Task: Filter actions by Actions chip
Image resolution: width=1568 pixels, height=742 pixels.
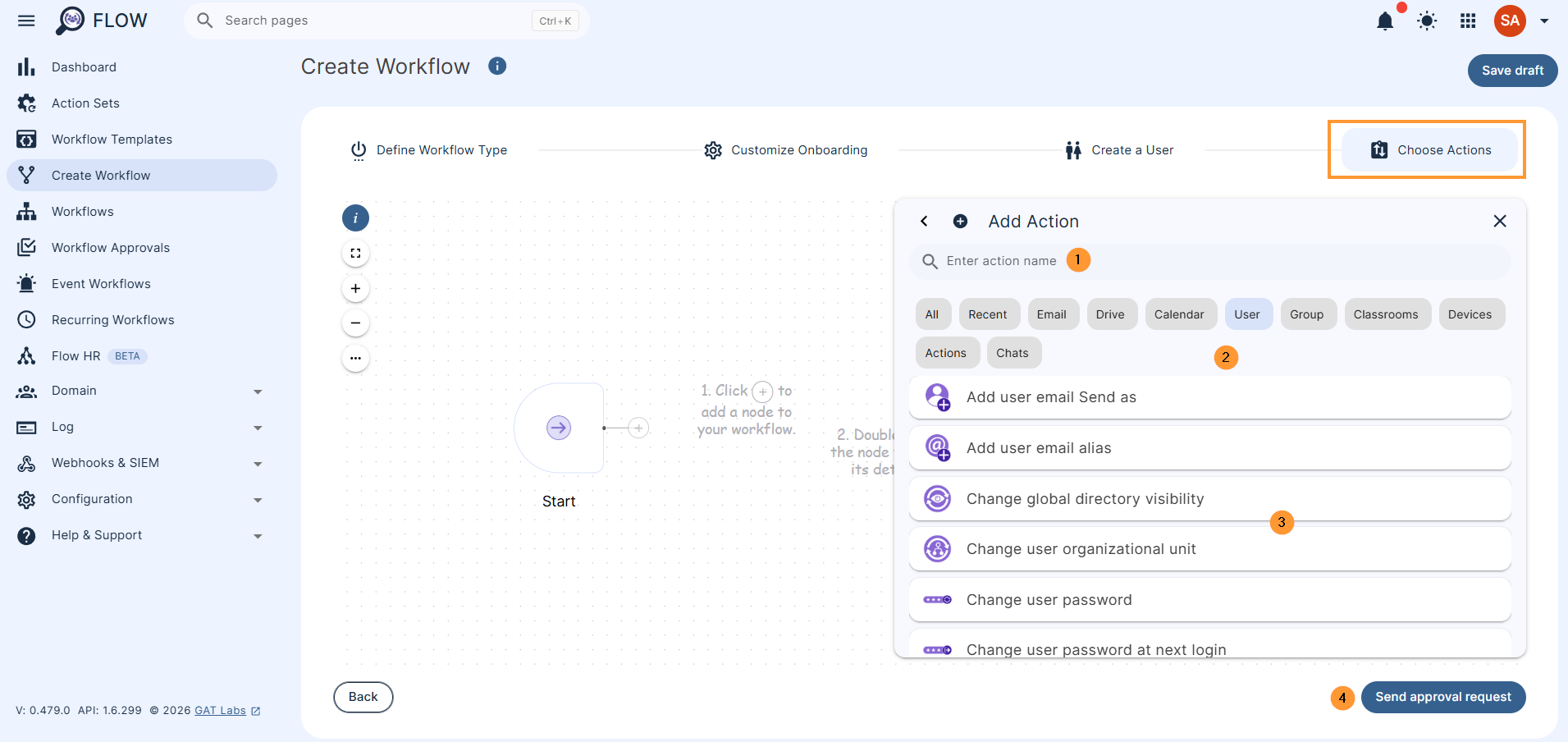Action: click(x=946, y=353)
